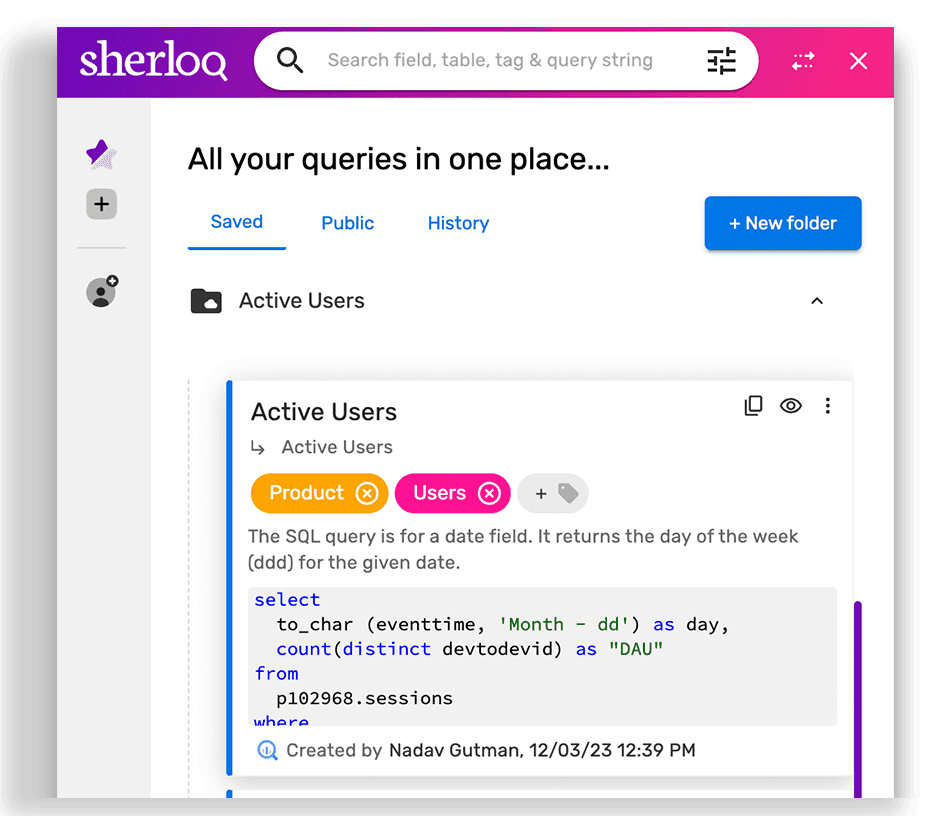Open the starred favorites sidebar icon

click(x=101, y=154)
